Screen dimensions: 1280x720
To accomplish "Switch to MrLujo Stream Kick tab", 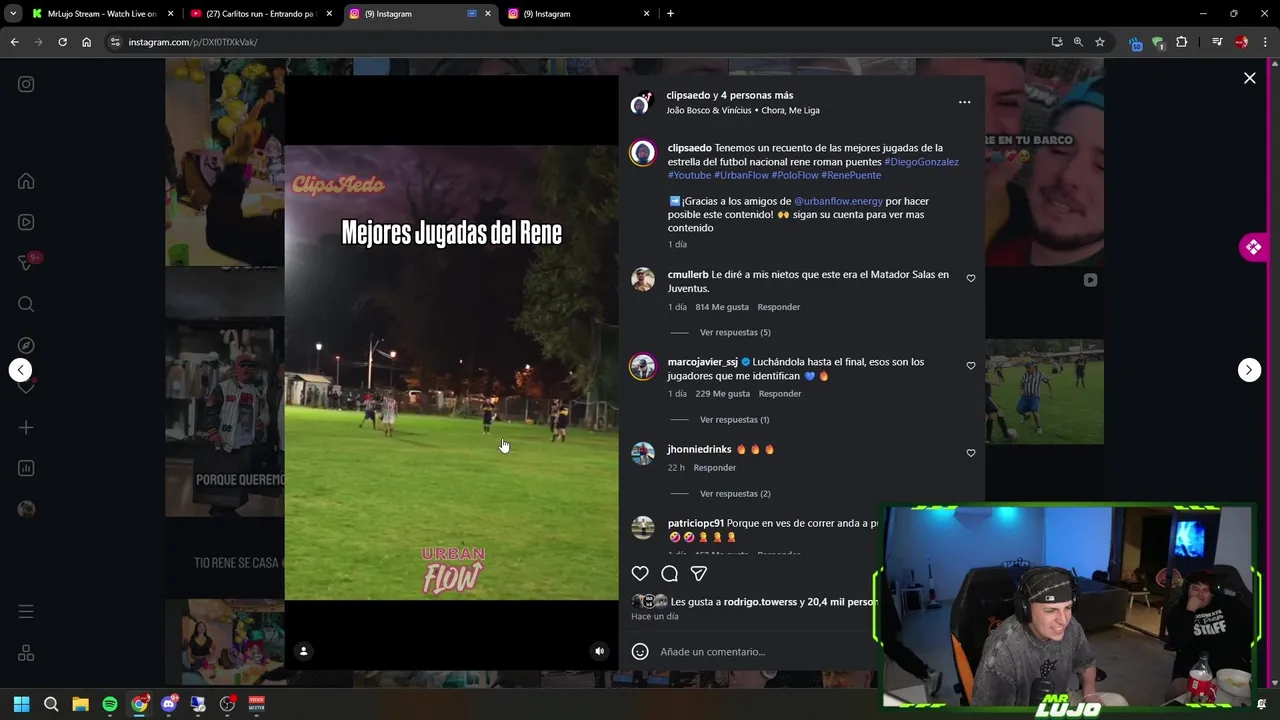I will [102, 14].
